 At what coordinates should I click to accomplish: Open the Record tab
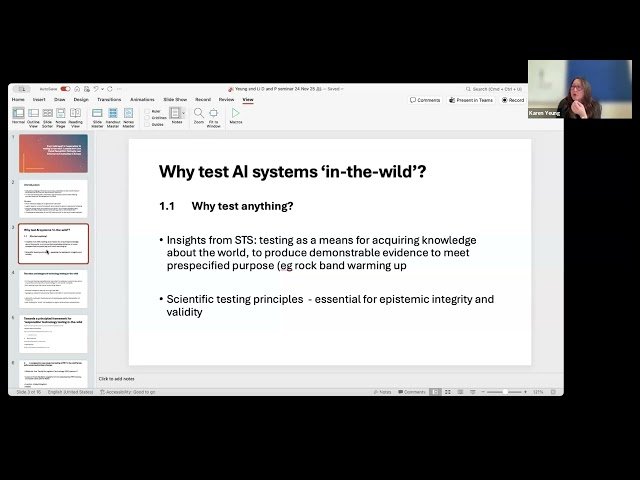click(203, 100)
